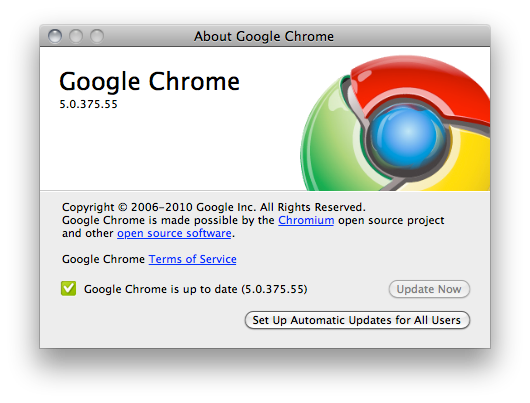The height and width of the screenshot is (403, 530).
Task: Zoom the About Google Chrome window
Action: click(97, 36)
